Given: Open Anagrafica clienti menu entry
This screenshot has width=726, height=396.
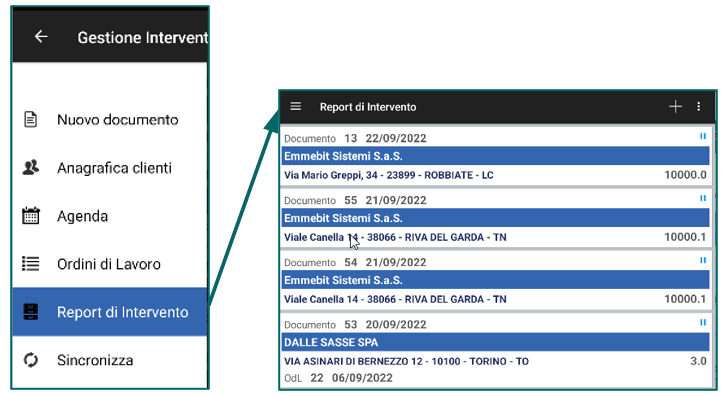Looking at the screenshot, I should [110, 168].
